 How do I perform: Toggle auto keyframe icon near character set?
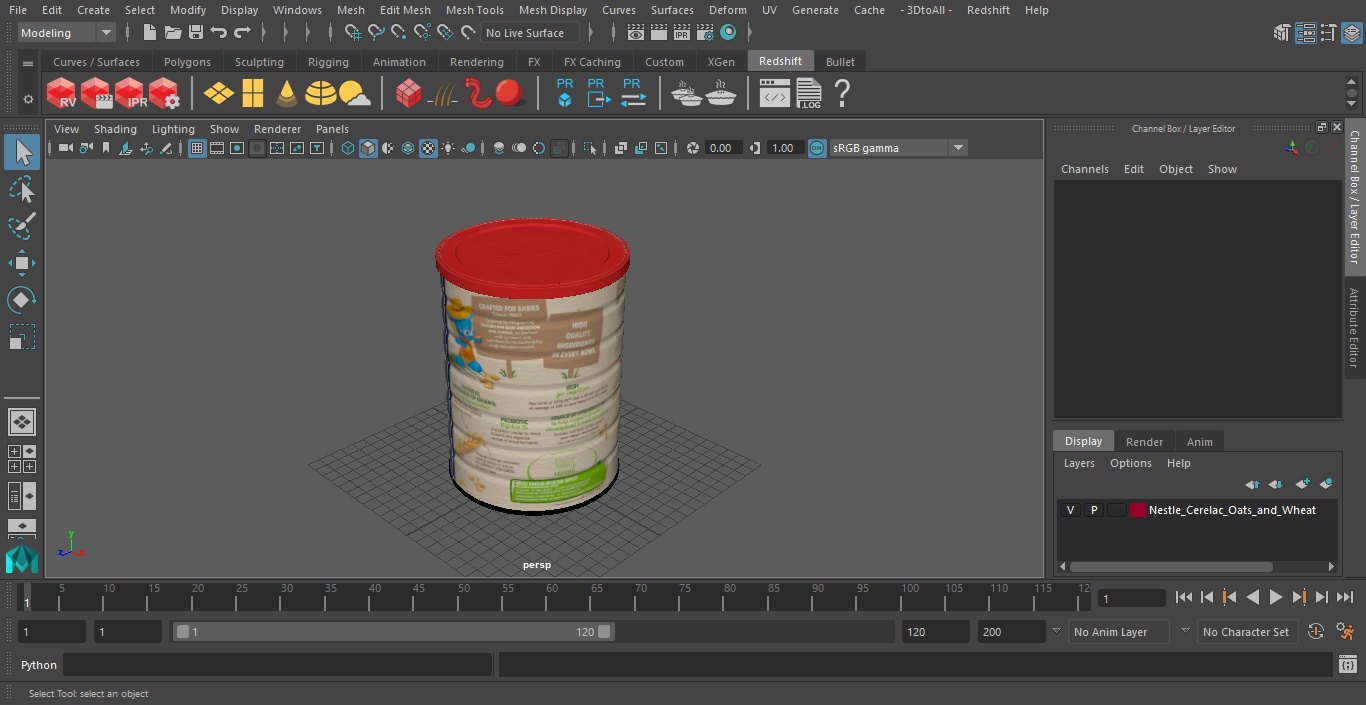[1316, 632]
